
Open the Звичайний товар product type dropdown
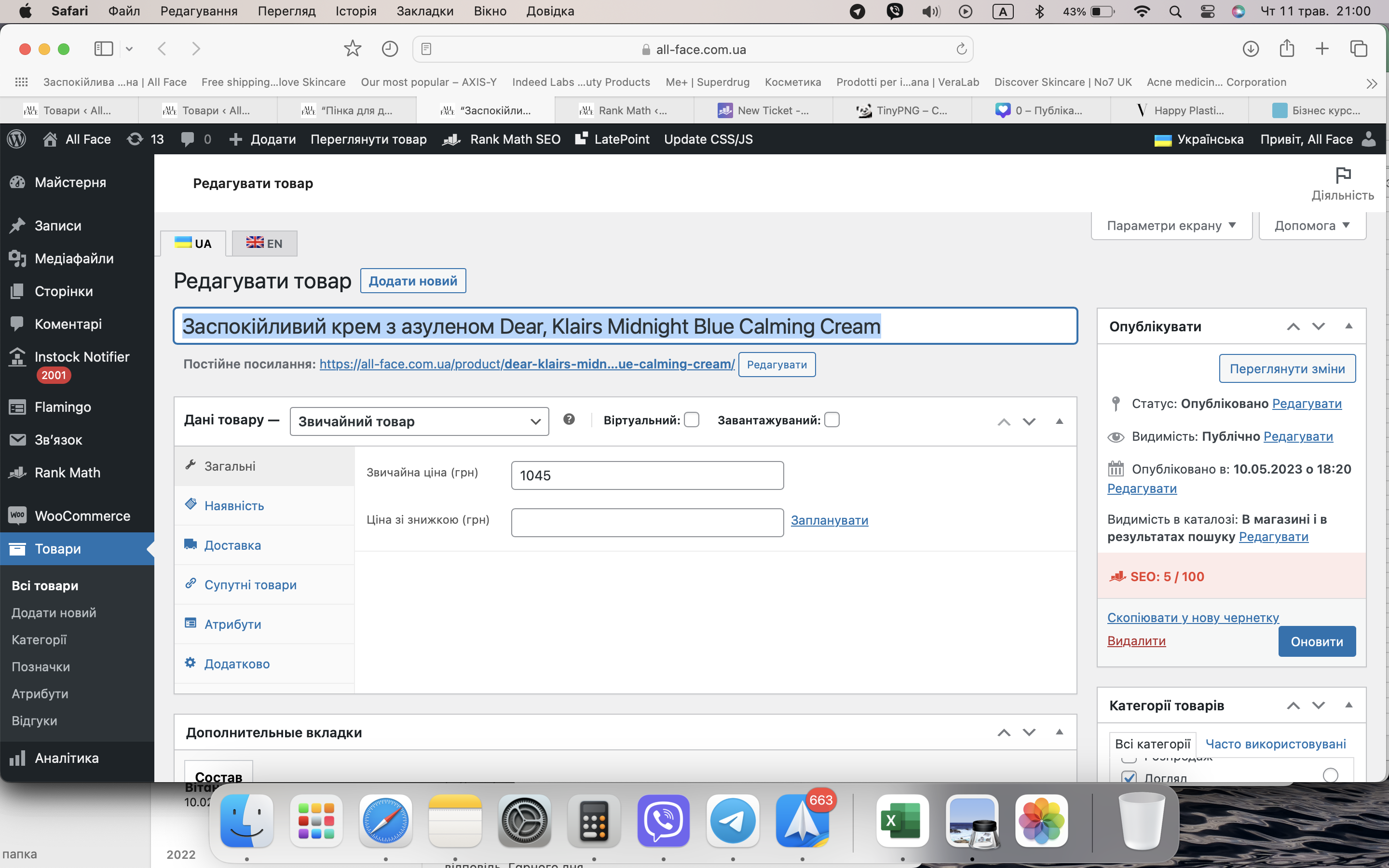tap(419, 421)
